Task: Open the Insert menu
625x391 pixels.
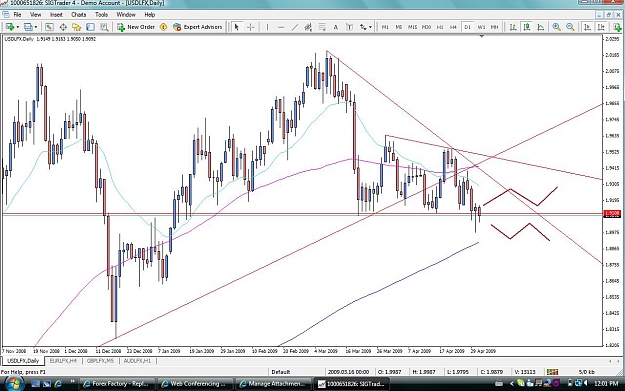Action: [56, 15]
